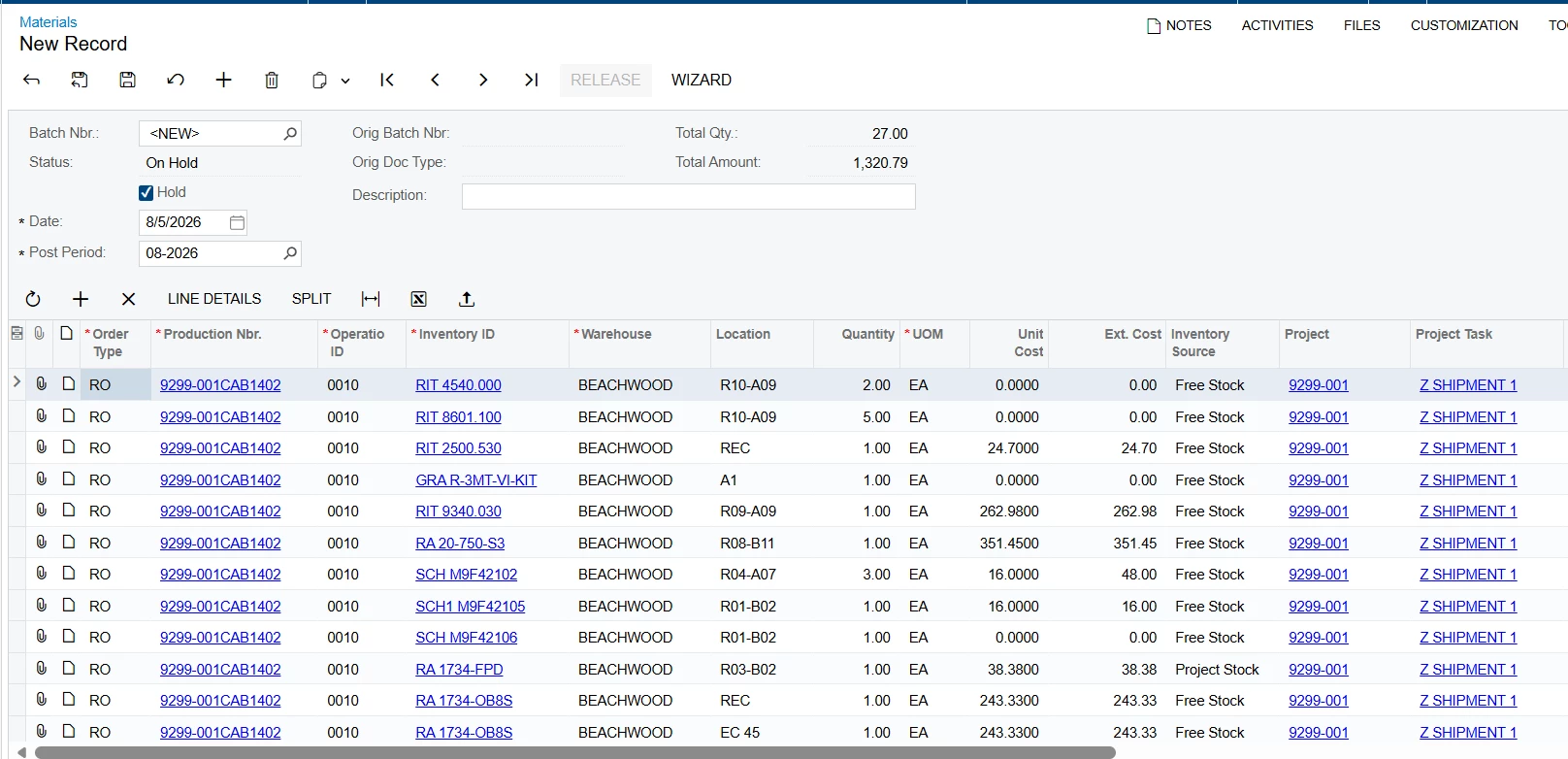The image size is (1568, 759).
Task: Uncheck the Hold checkbox
Action: click(x=147, y=192)
